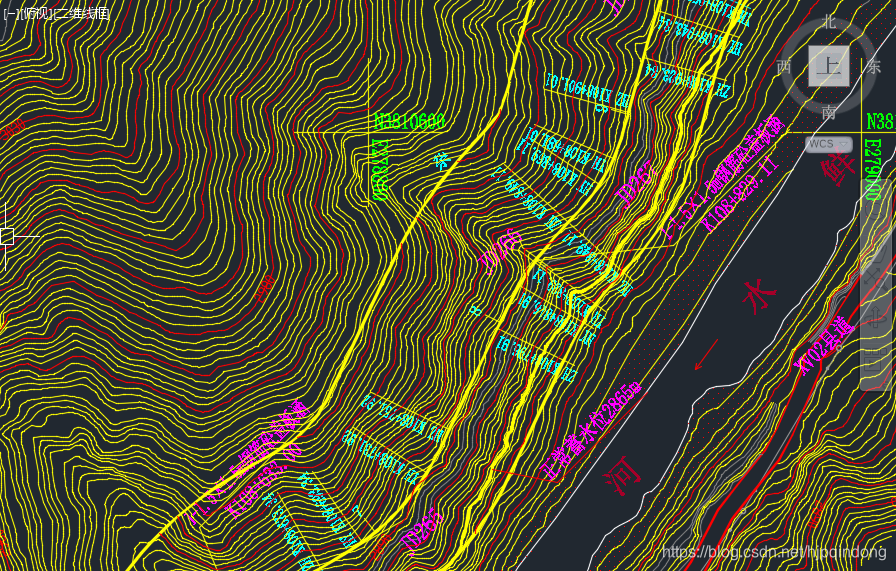Expand the WCS coordinate system dropdown

tap(828, 144)
